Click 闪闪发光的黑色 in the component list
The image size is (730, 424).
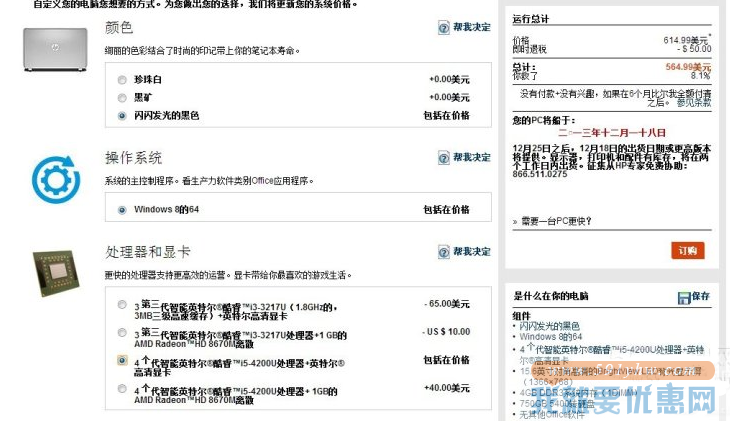549,326
